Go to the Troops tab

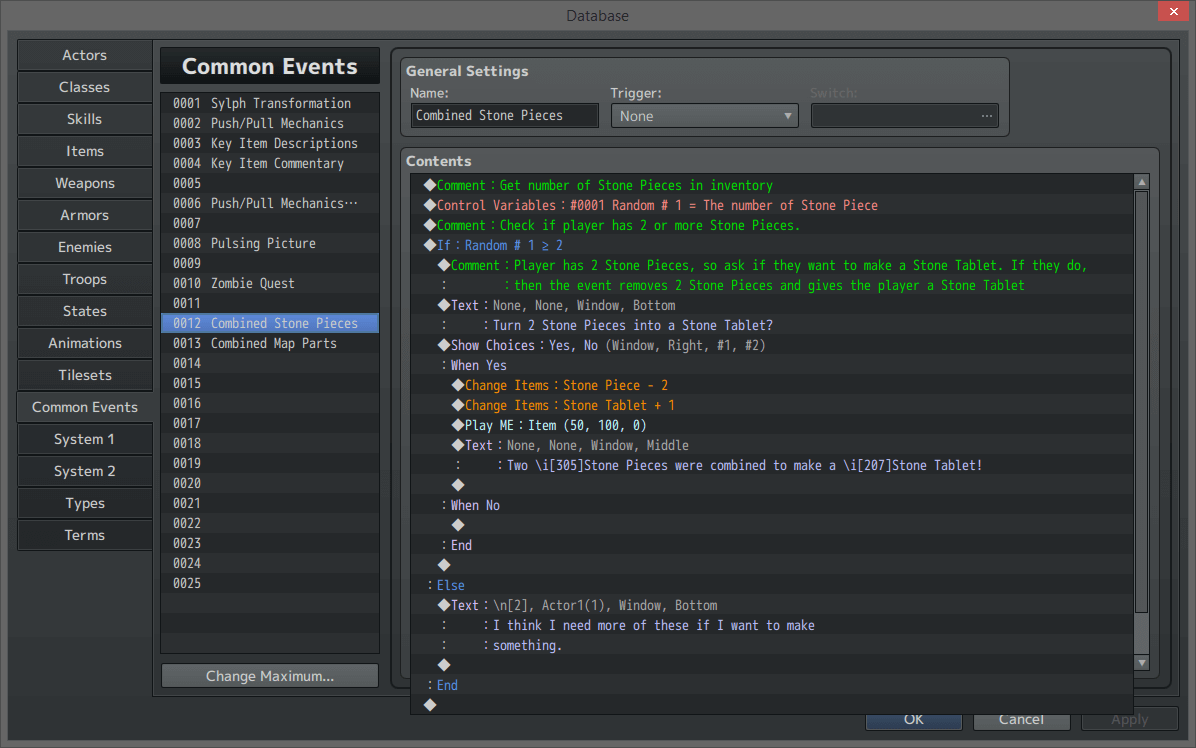click(85, 279)
